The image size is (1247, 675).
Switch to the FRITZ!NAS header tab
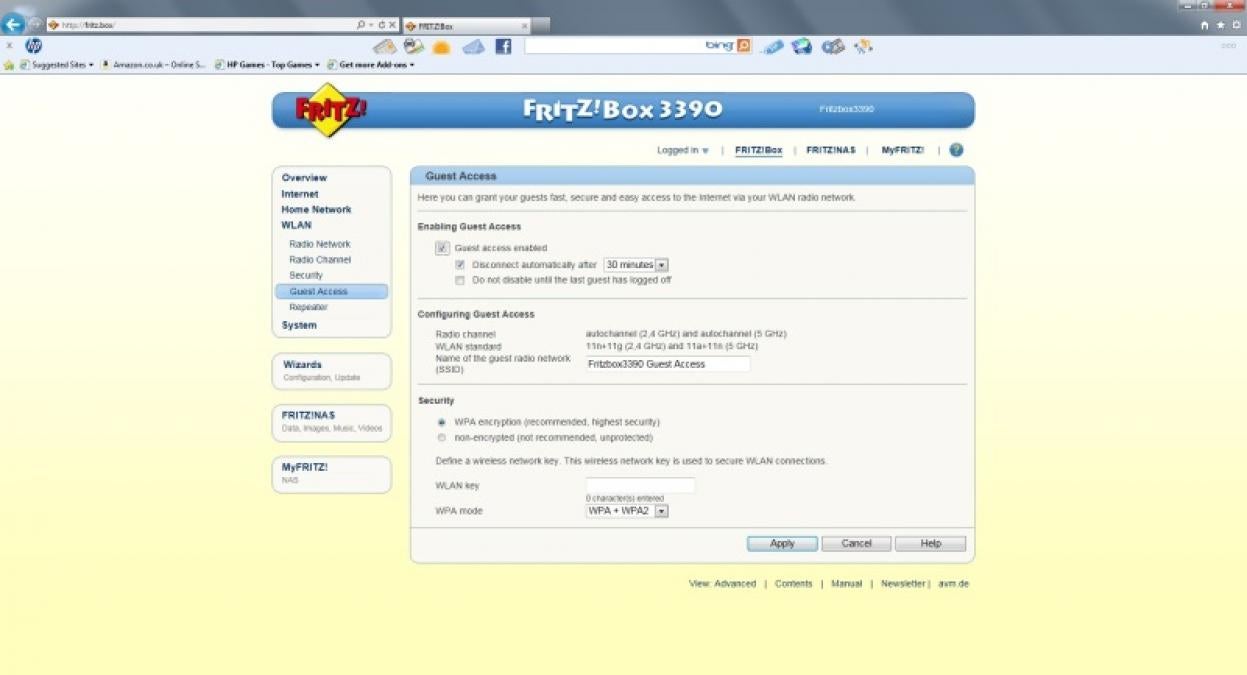tap(830, 151)
